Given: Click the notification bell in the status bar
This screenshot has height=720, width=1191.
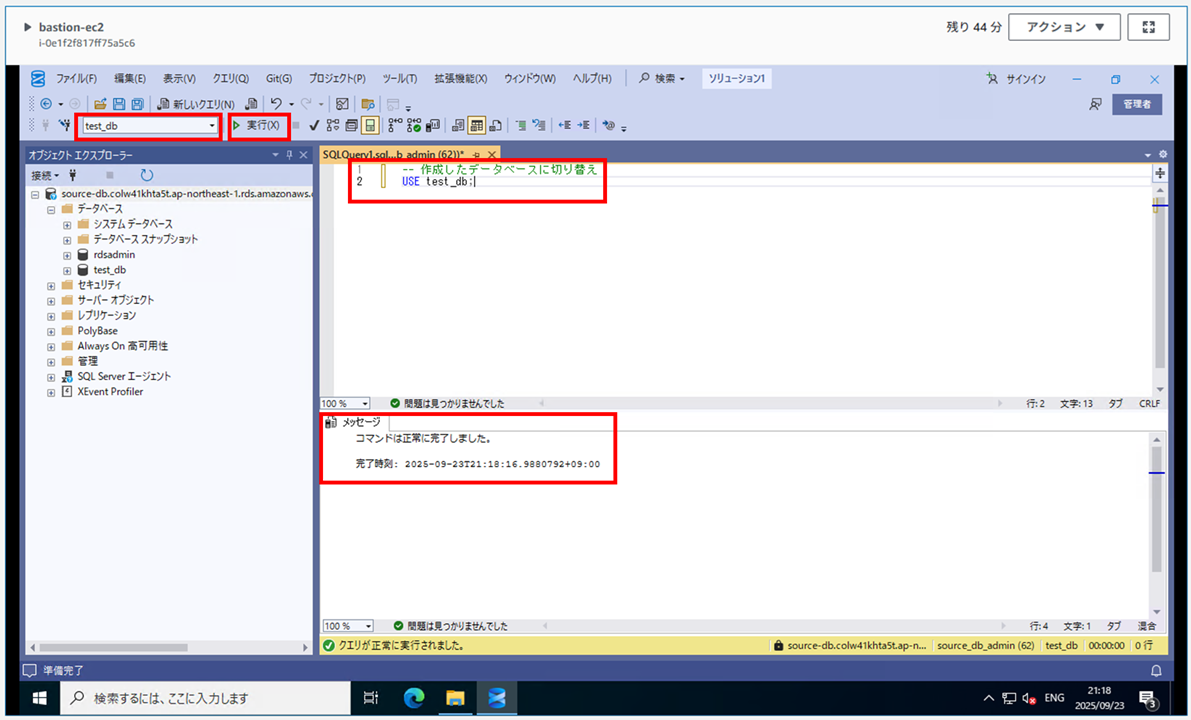Looking at the screenshot, I should [x=1156, y=671].
